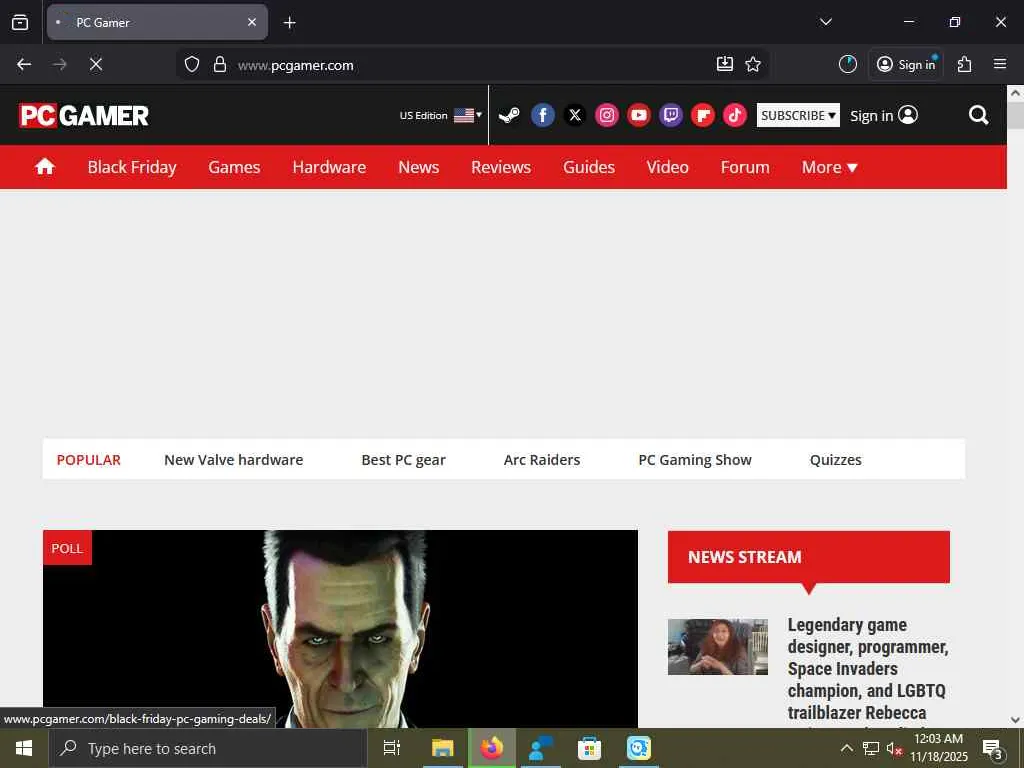Expand the More navigation menu
This screenshot has width=1024, height=768.
click(x=829, y=167)
